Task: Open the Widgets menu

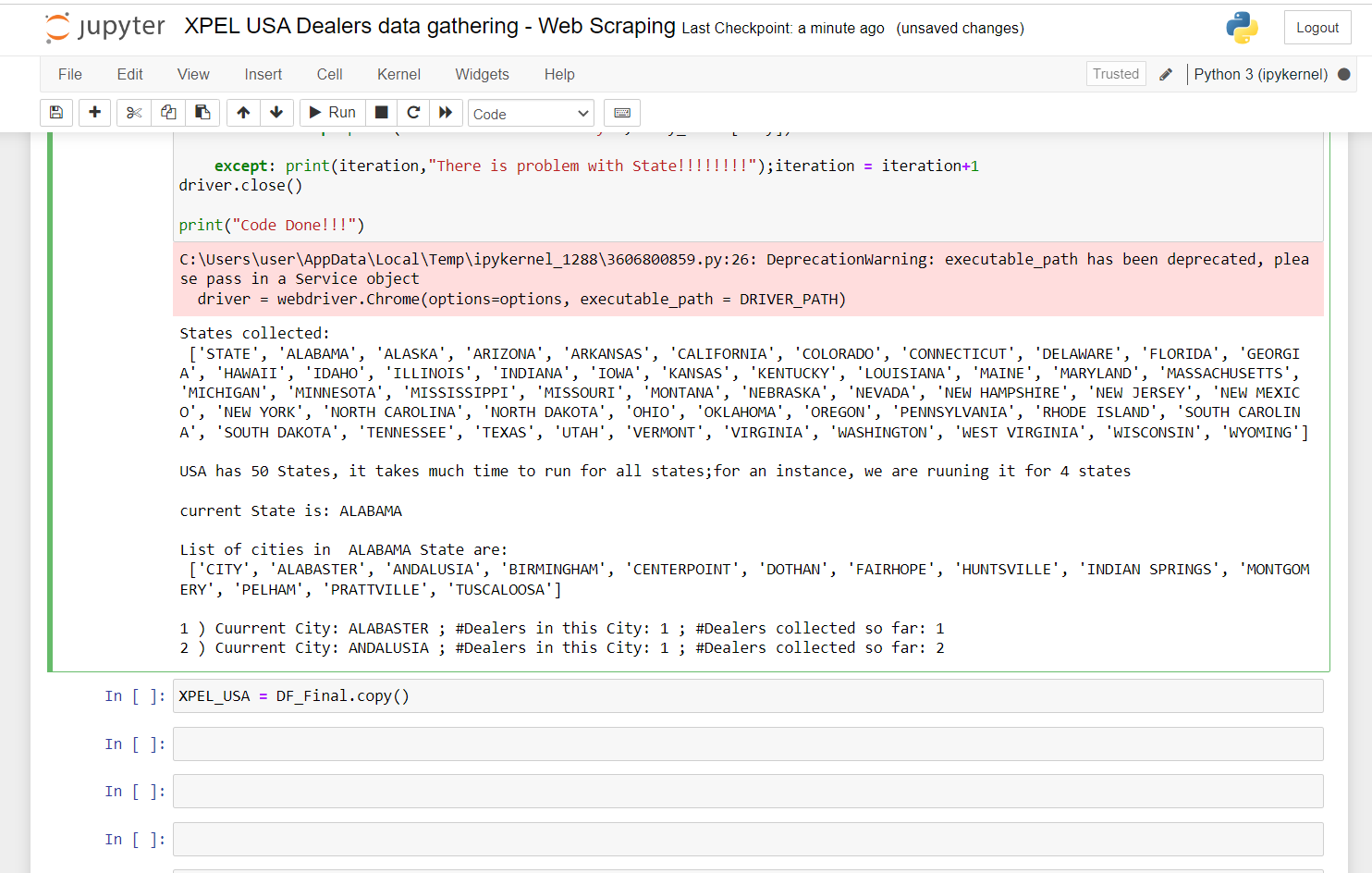Action: coord(482,74)
